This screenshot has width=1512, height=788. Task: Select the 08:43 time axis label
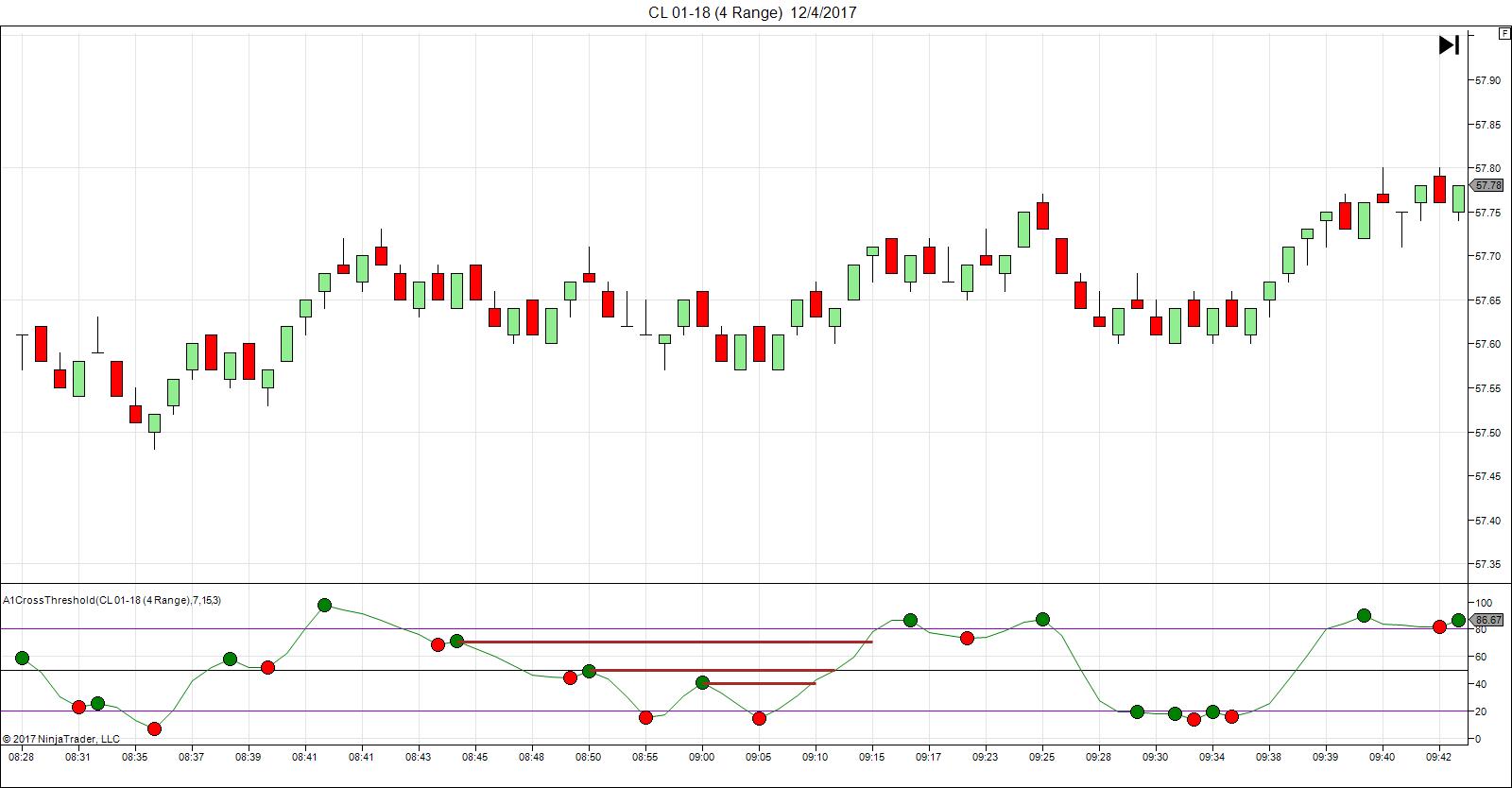click(419, 757)
